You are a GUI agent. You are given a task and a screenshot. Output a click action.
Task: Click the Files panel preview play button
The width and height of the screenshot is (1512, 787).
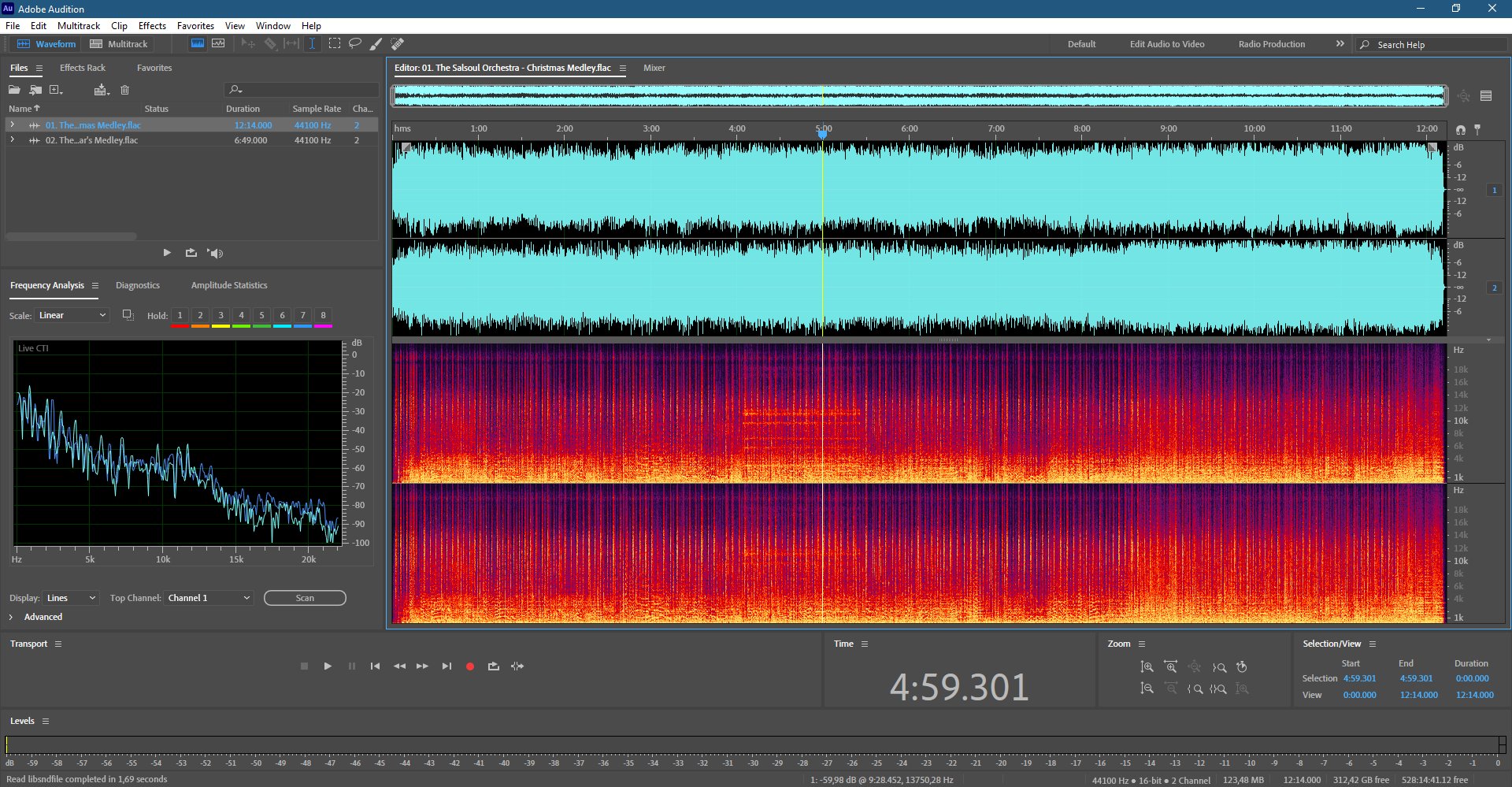click(x=167, y=253)
